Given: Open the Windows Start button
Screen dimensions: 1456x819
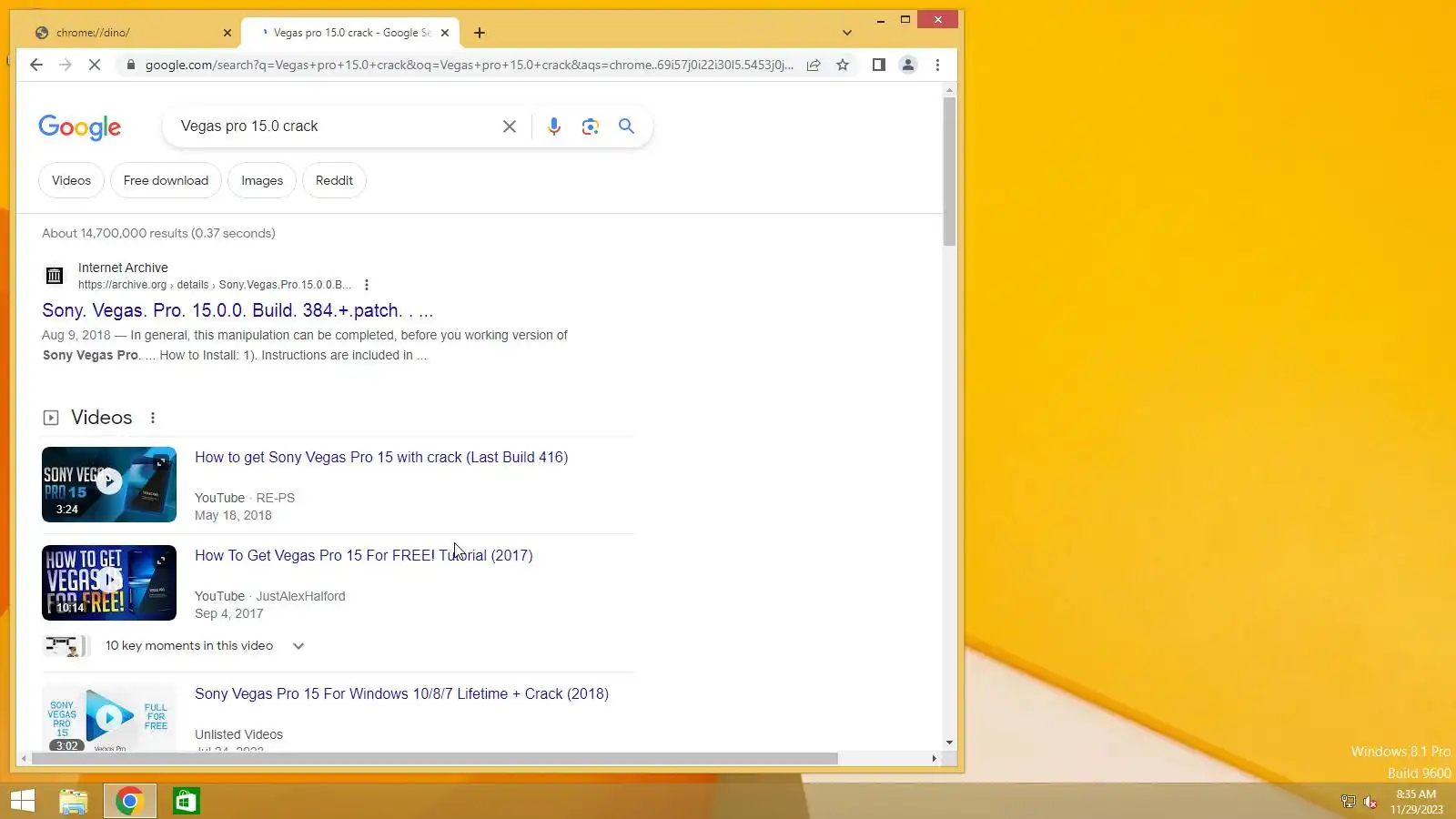Looking at the screenshot, I should (x=23, y=801).
